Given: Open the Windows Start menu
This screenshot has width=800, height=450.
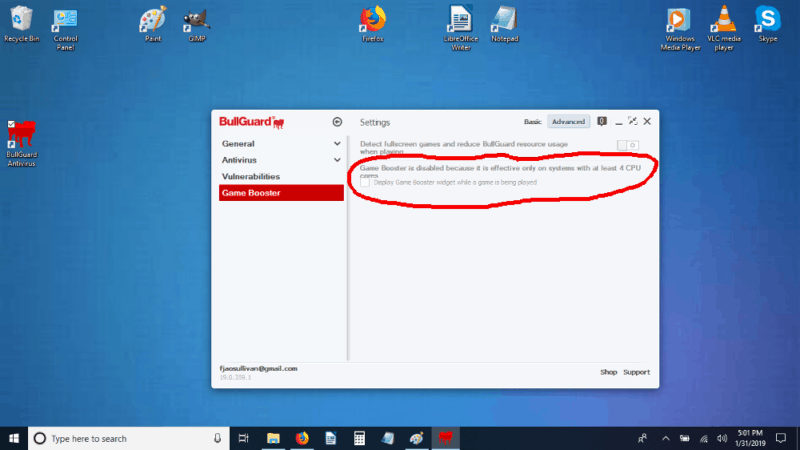Looking at the screenshot, I should pyautogui.click(x=14, y=438).
